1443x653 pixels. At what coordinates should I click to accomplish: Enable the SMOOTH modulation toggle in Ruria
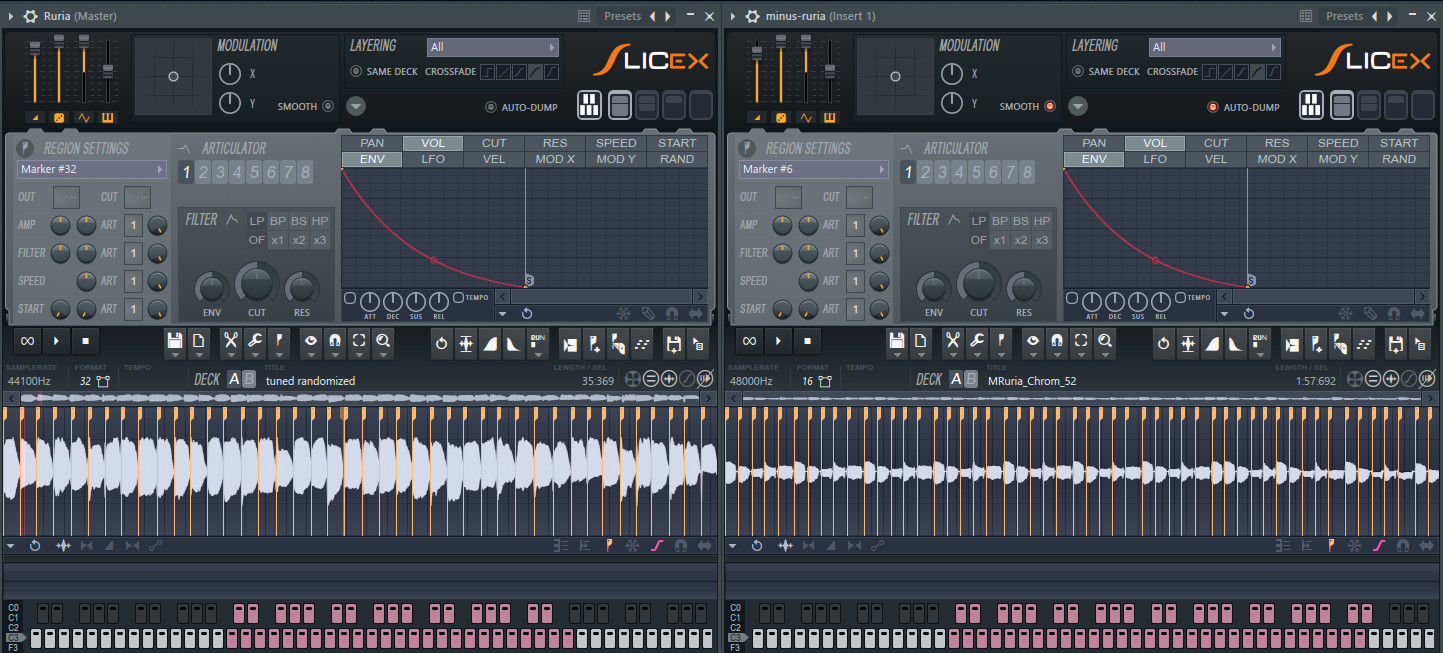tap(329, 106)
